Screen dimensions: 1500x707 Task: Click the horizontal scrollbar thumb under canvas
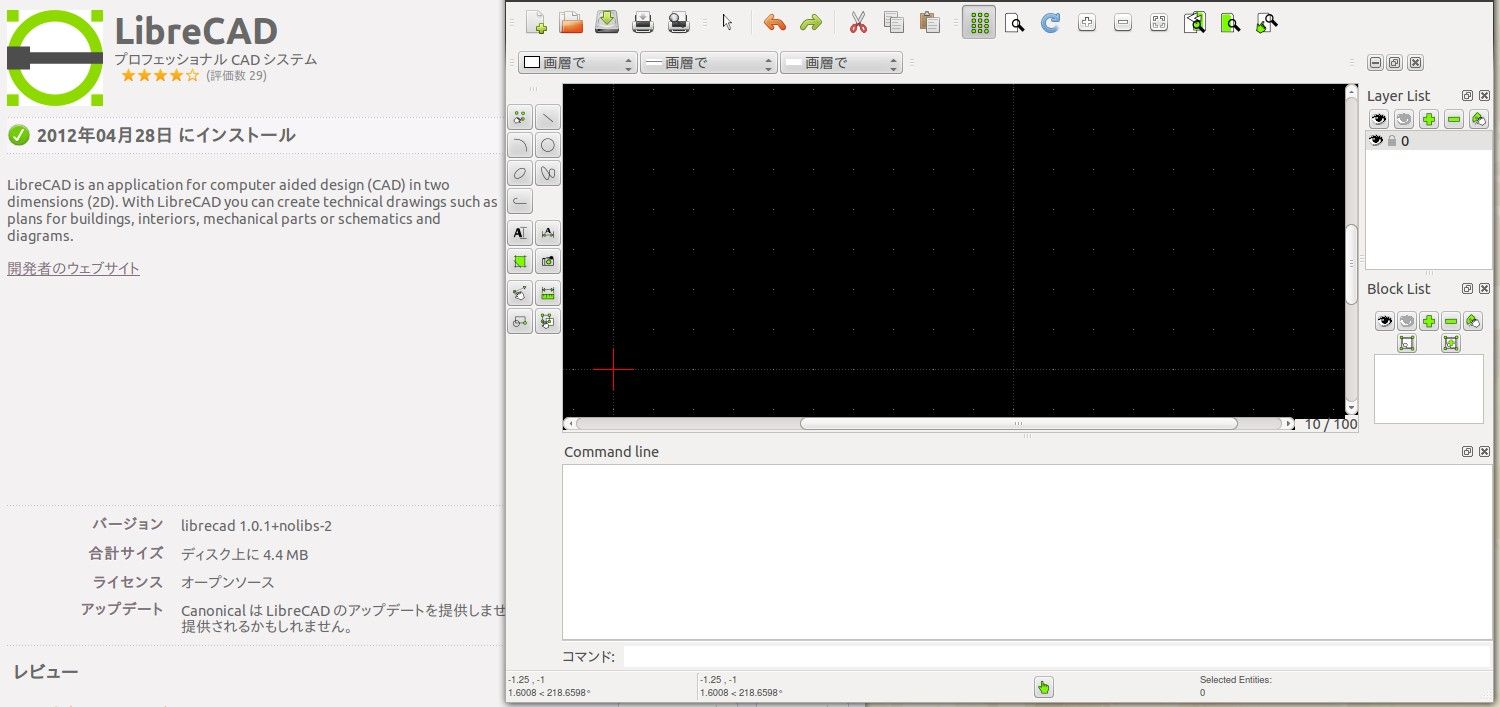point(1019,424)
